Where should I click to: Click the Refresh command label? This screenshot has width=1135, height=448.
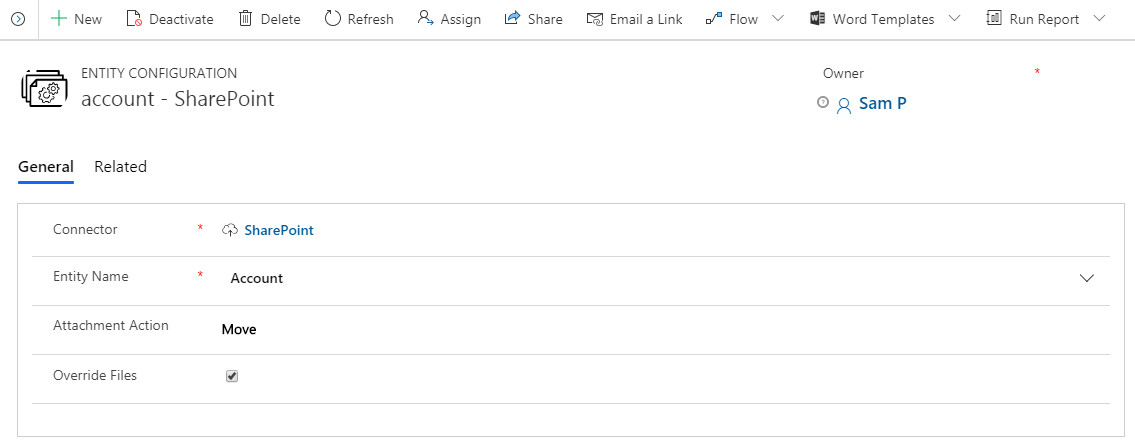(x=371, y=20)
